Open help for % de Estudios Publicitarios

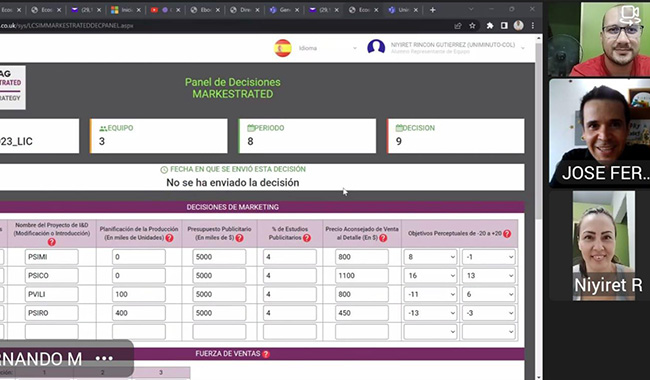click(x=306, y=238)
